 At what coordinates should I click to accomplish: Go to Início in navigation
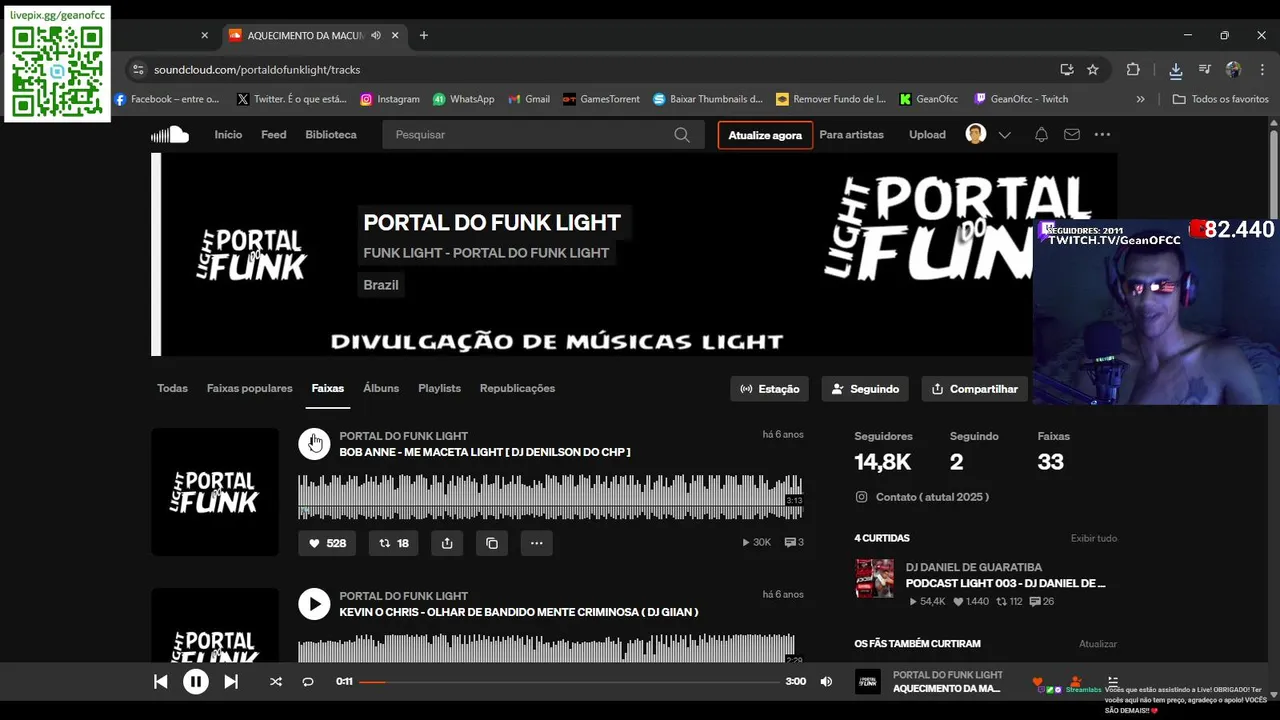(228, 135)
